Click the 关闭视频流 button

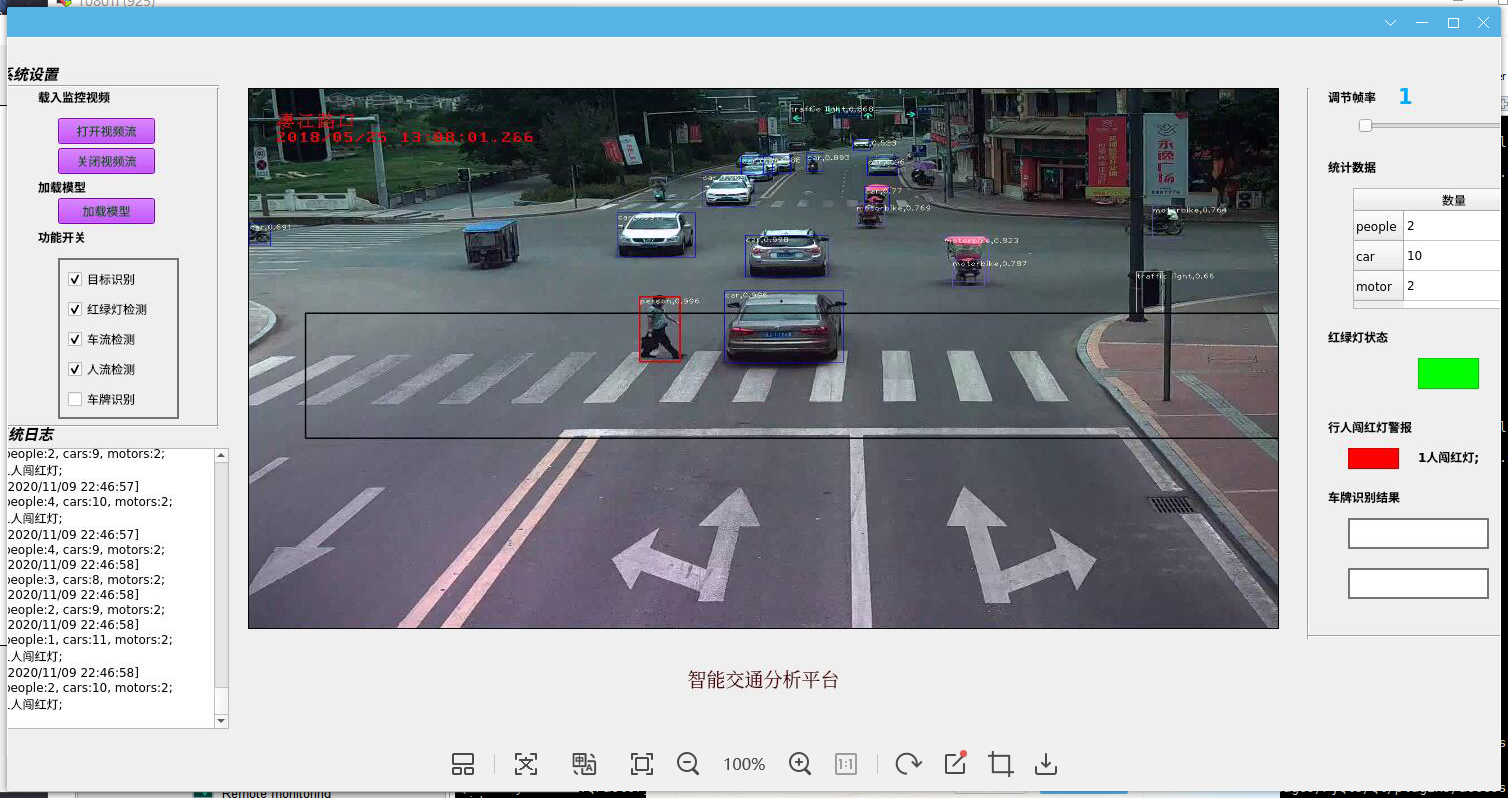106,161
